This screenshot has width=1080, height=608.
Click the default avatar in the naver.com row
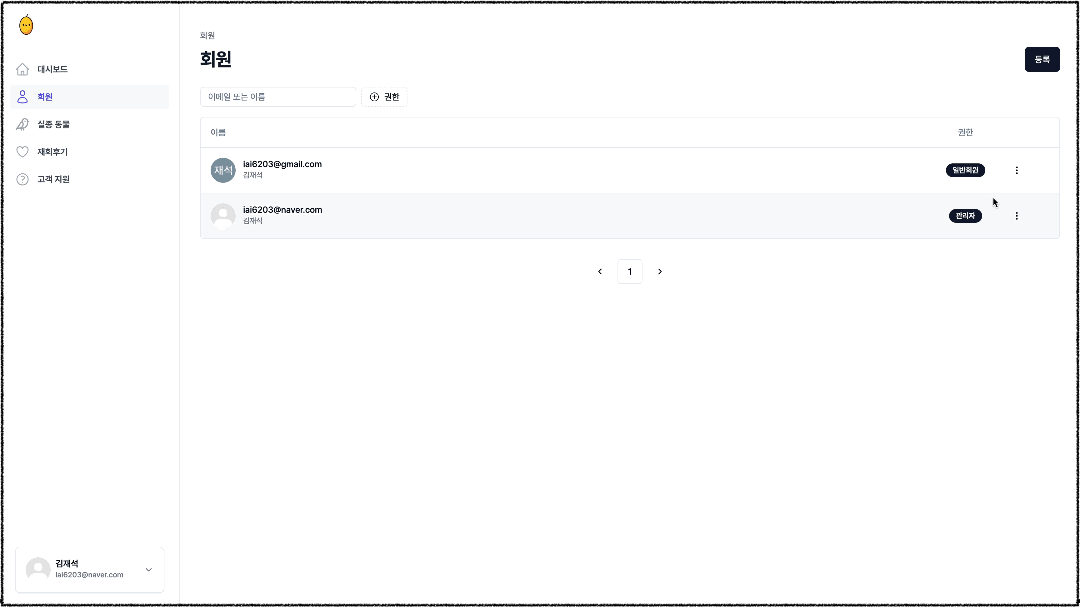click(x=223, y=216)
